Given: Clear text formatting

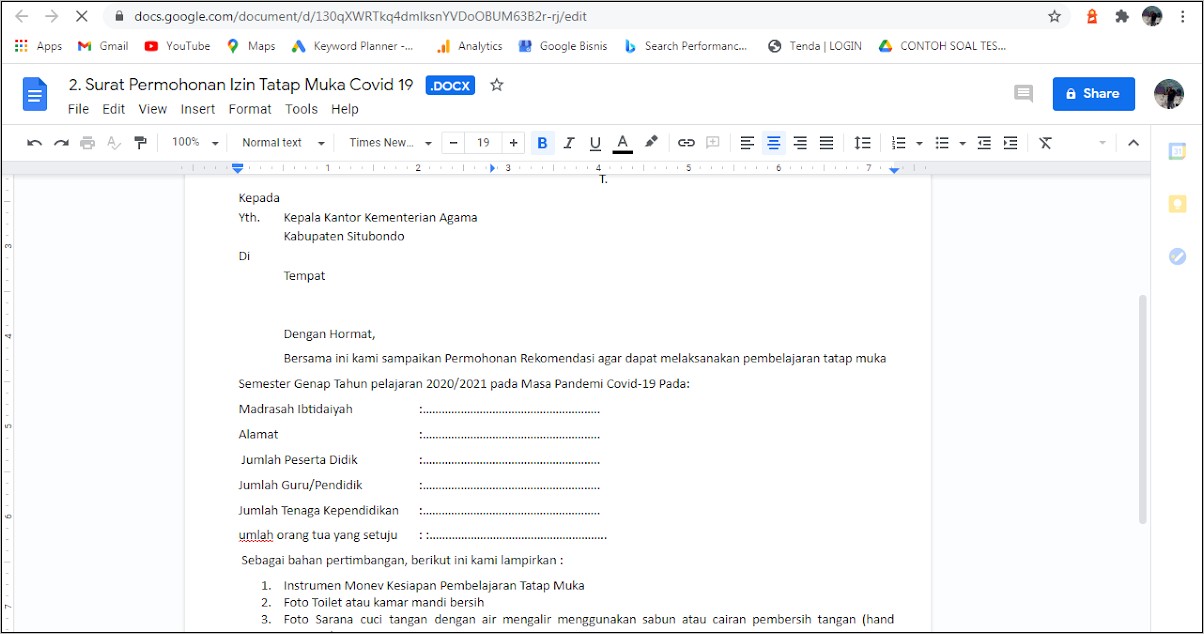Looking at the screenshot, I should tap(1046, 143).
